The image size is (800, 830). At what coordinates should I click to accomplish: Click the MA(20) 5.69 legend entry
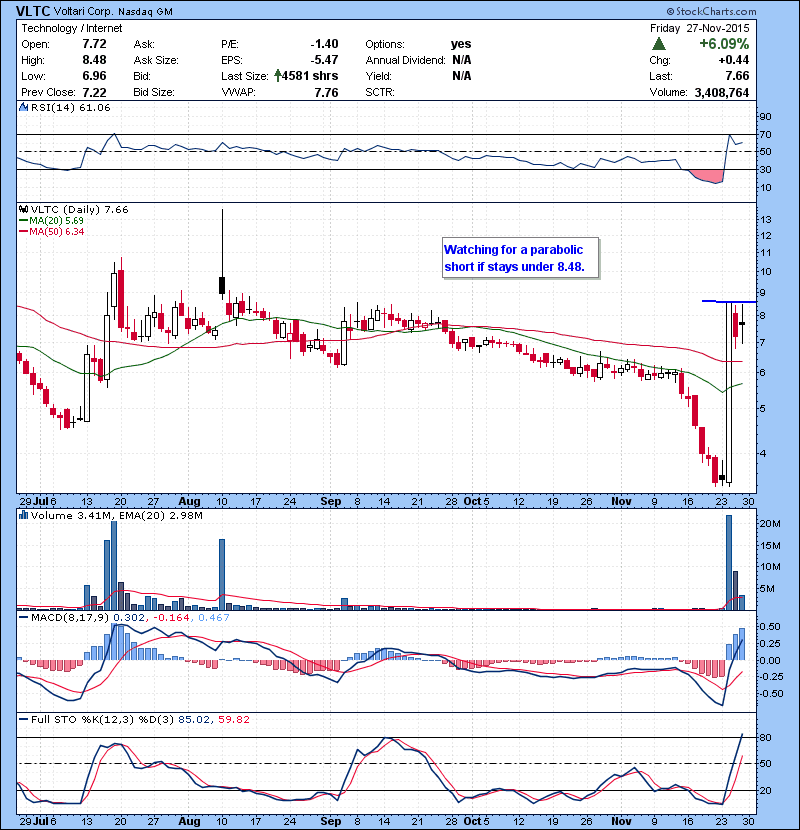pos(51,220)
